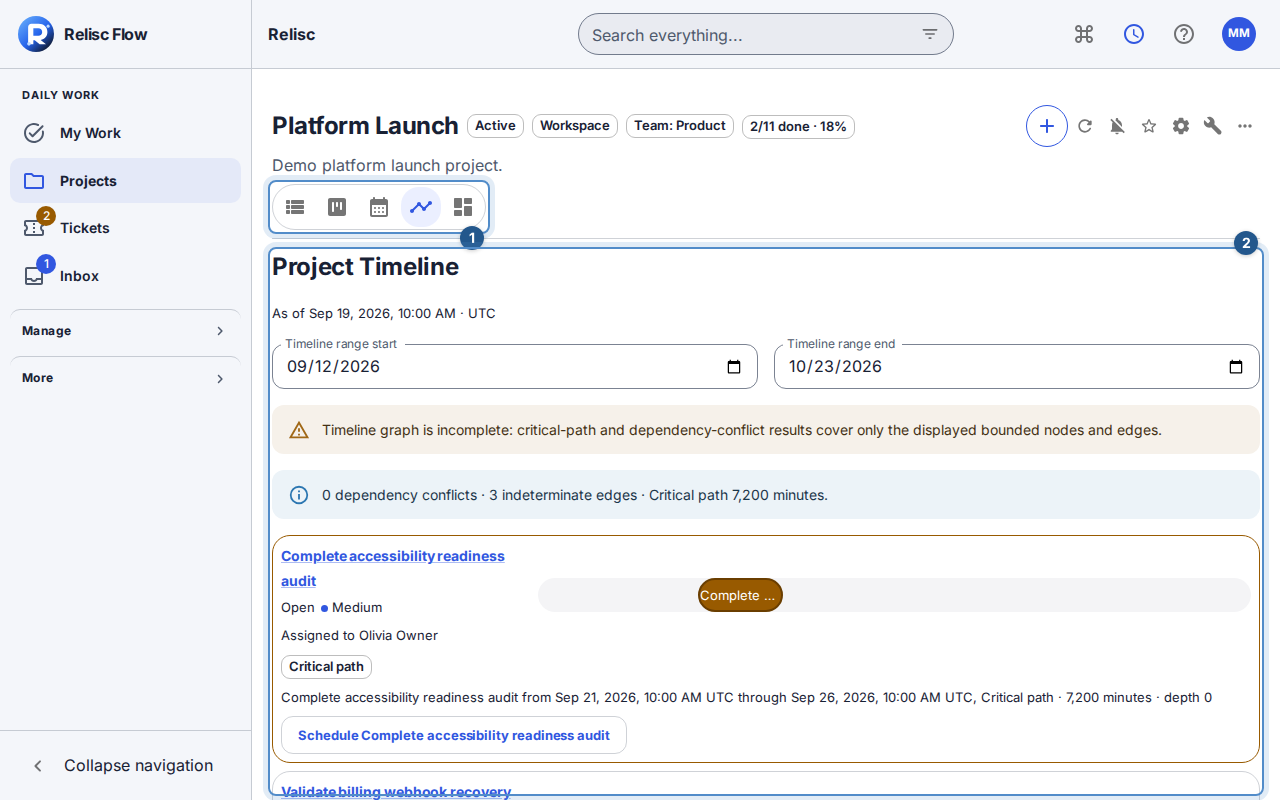Click the Team: Product chip

pos(680,126)
